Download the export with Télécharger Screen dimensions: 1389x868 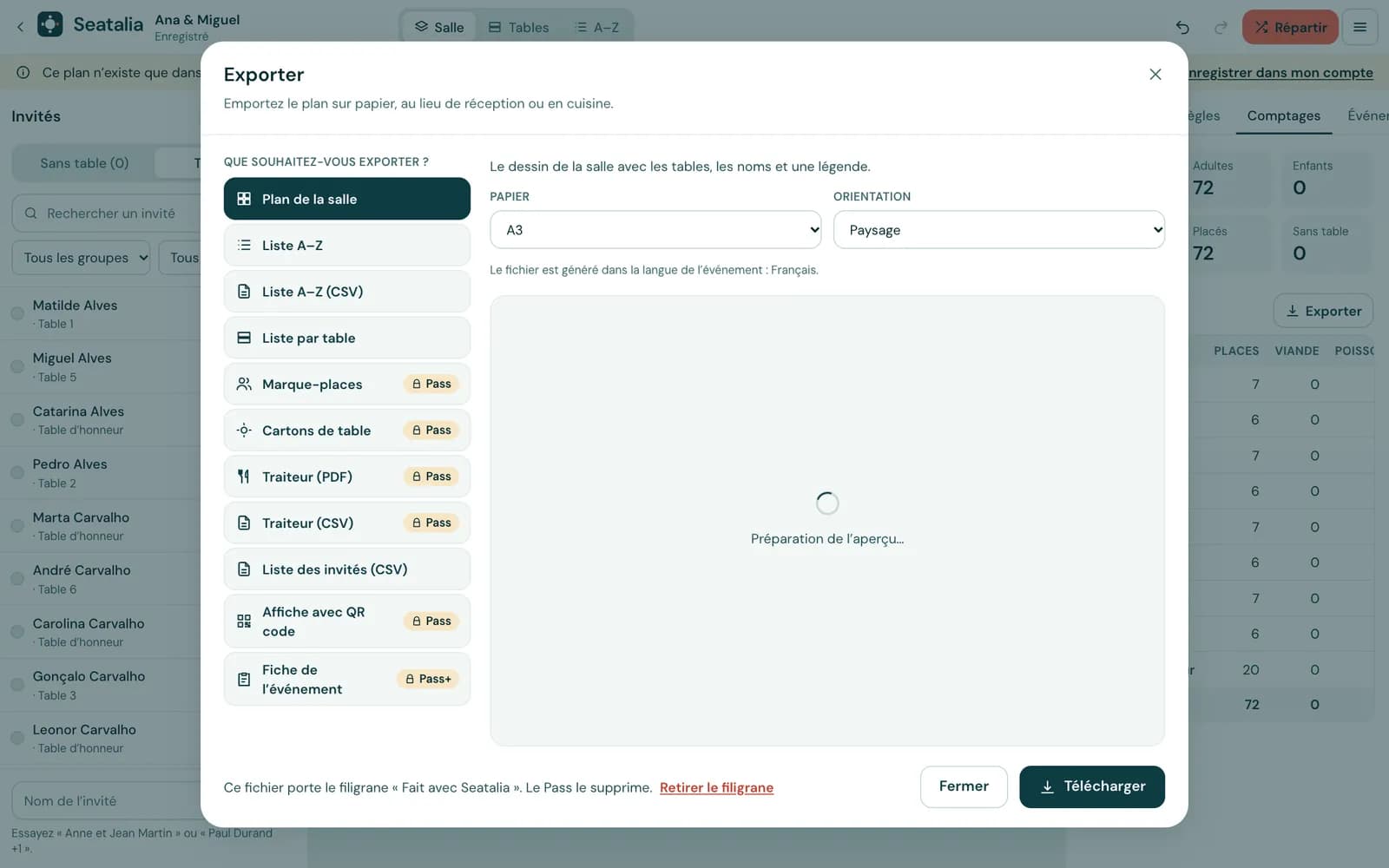(x=1092, y=786)
